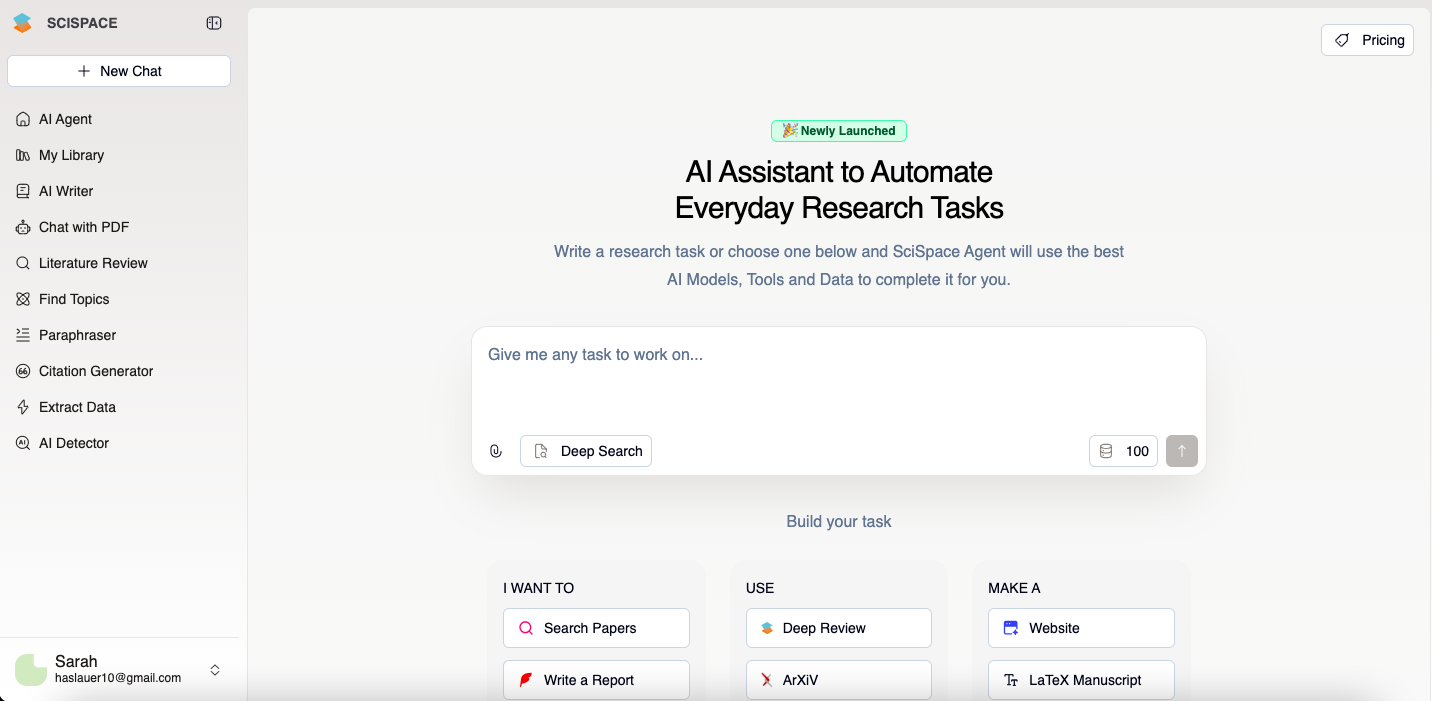Click the Literature Review magnifier icon
The width and height of the screenshot is (1432, 701).
coord(23,263)
